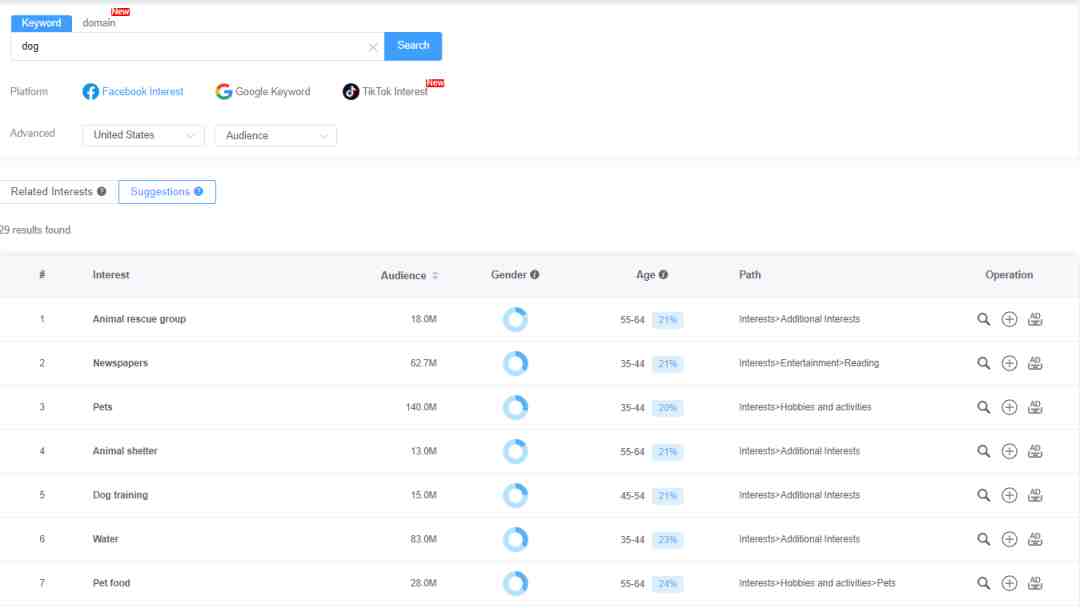Select Facebook Interest platform

[133, 92]
